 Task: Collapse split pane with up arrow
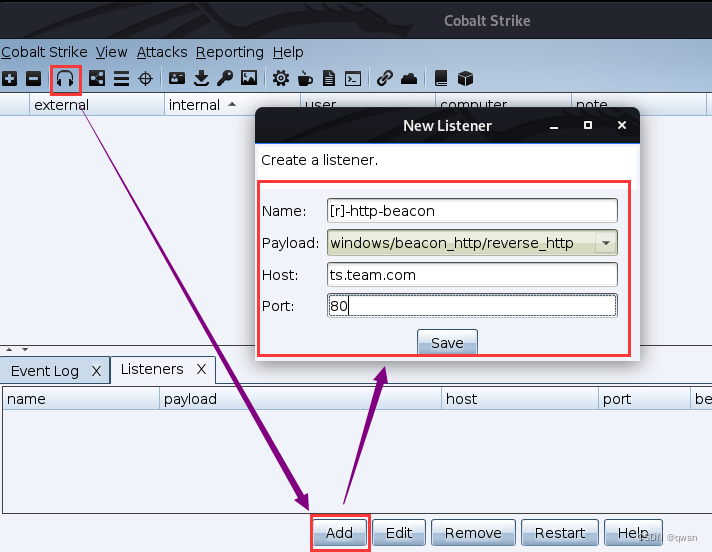[9, 349]
